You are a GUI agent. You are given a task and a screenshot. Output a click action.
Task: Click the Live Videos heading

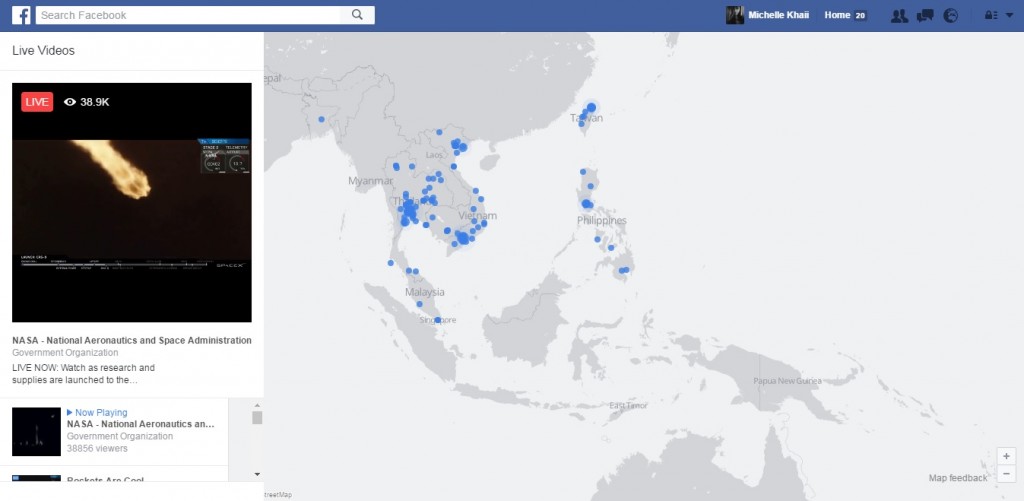coord(43,50)
